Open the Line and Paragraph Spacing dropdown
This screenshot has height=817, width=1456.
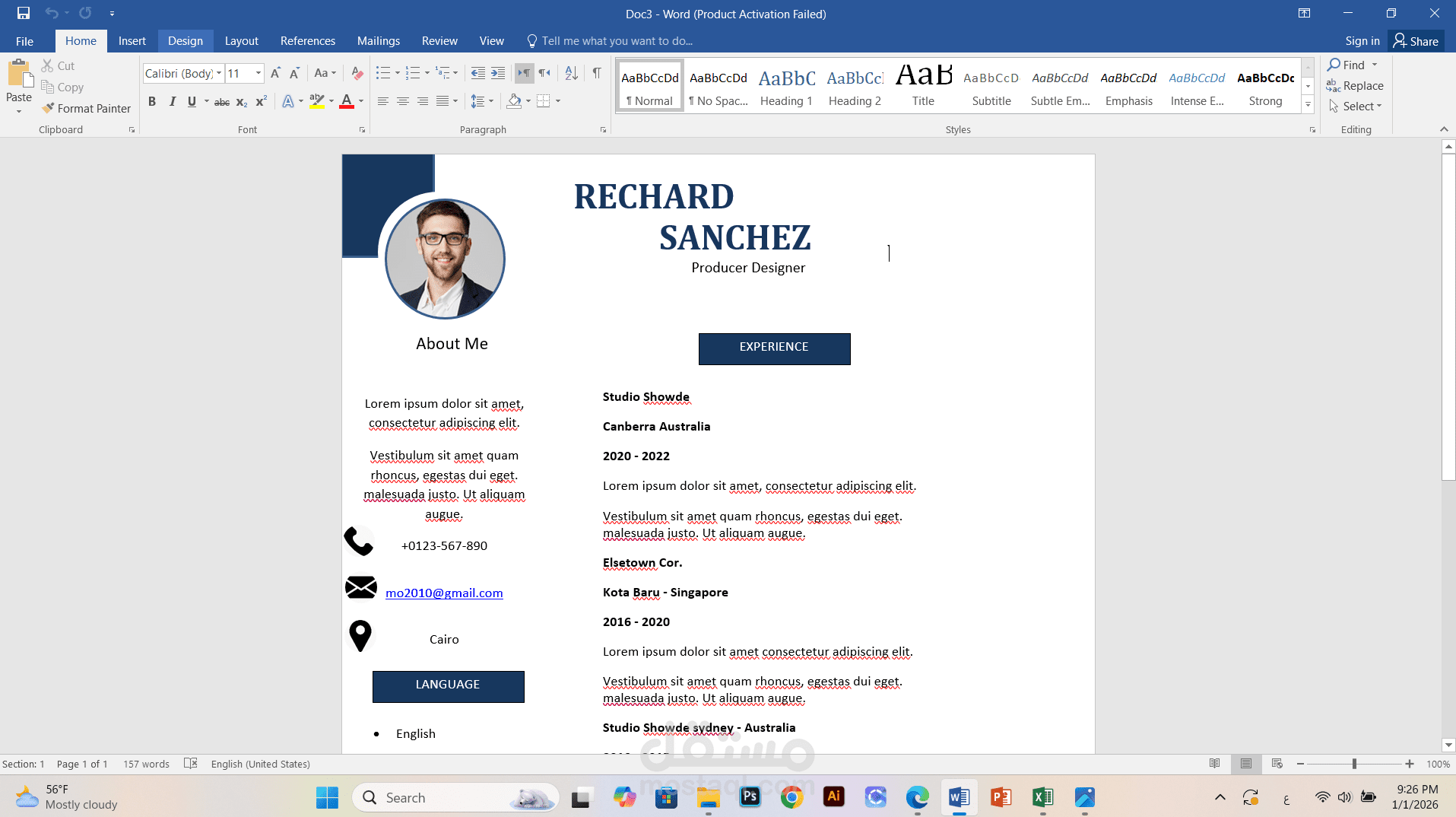point(482,100)
